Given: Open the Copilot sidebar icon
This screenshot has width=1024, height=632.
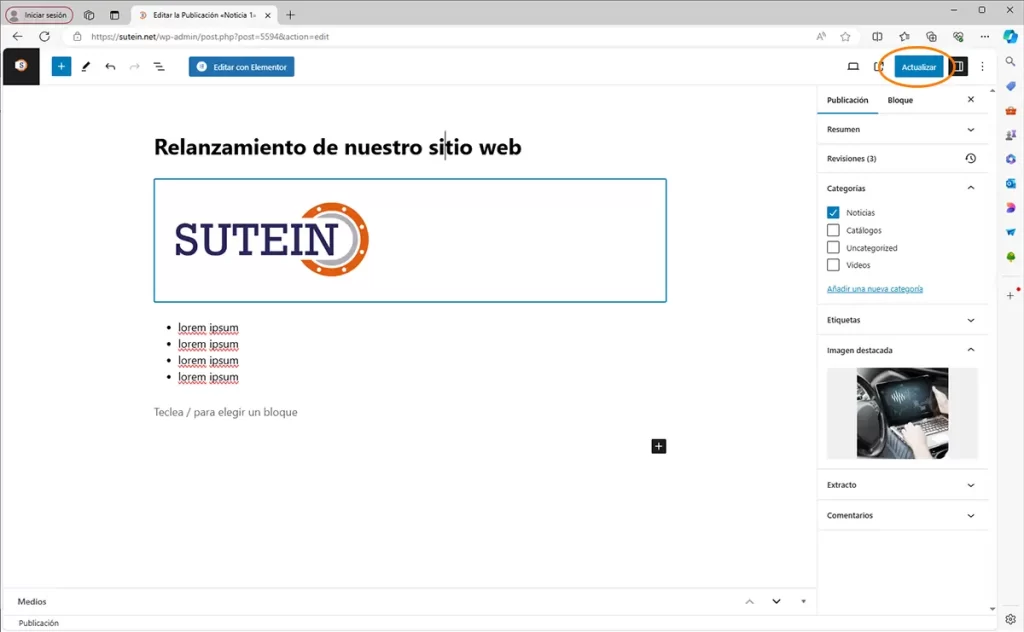Looking at the screenshot, I should click(1010, 37).
